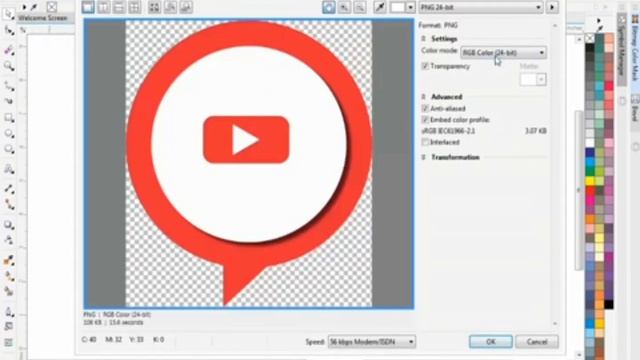Select the Polygon tool in toolbox
The height and width of the screenshot is (360, 640).
point(9,150)
